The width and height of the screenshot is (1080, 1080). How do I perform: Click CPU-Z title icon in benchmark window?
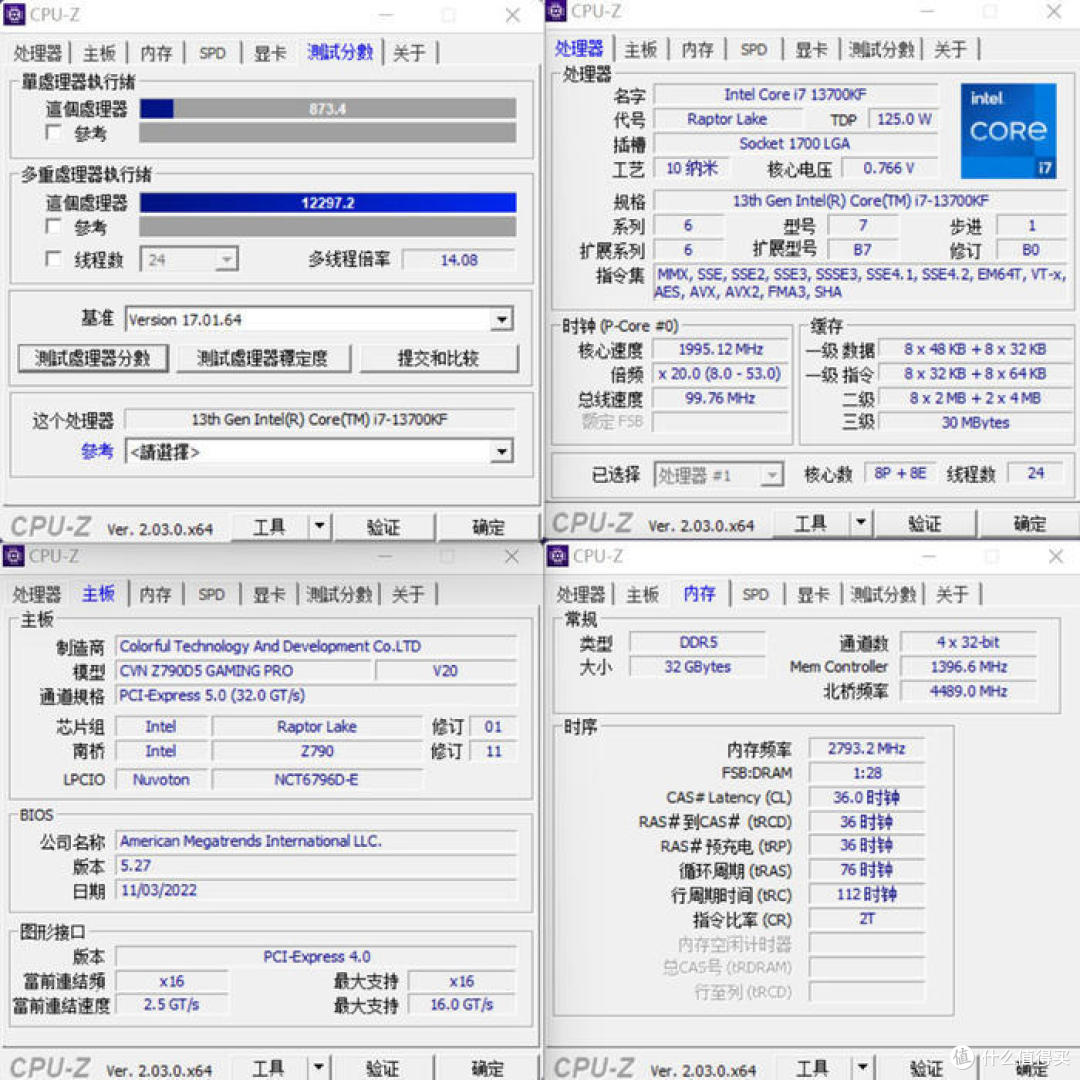tap(15, 14)
